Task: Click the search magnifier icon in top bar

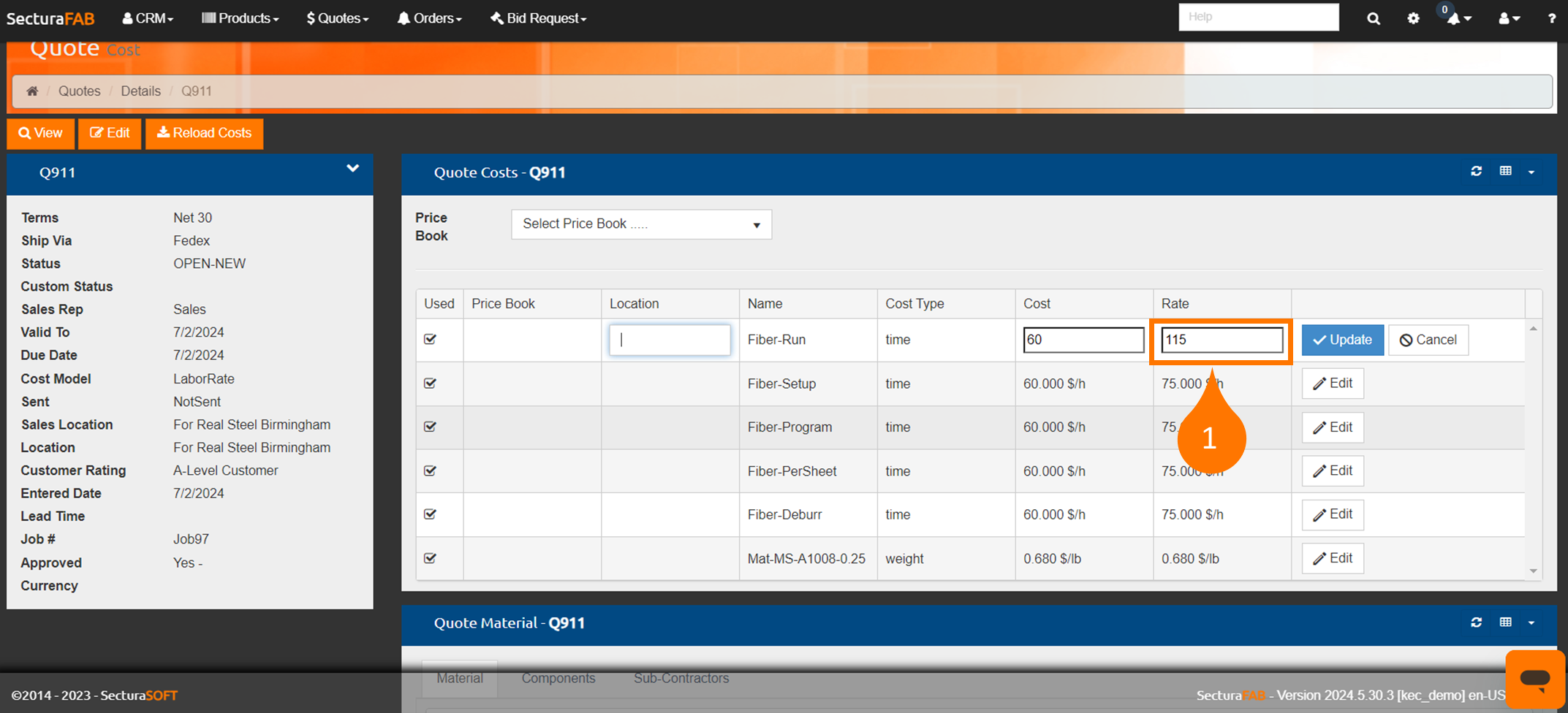Action: pyautogui.click(x=1373, y=18)
